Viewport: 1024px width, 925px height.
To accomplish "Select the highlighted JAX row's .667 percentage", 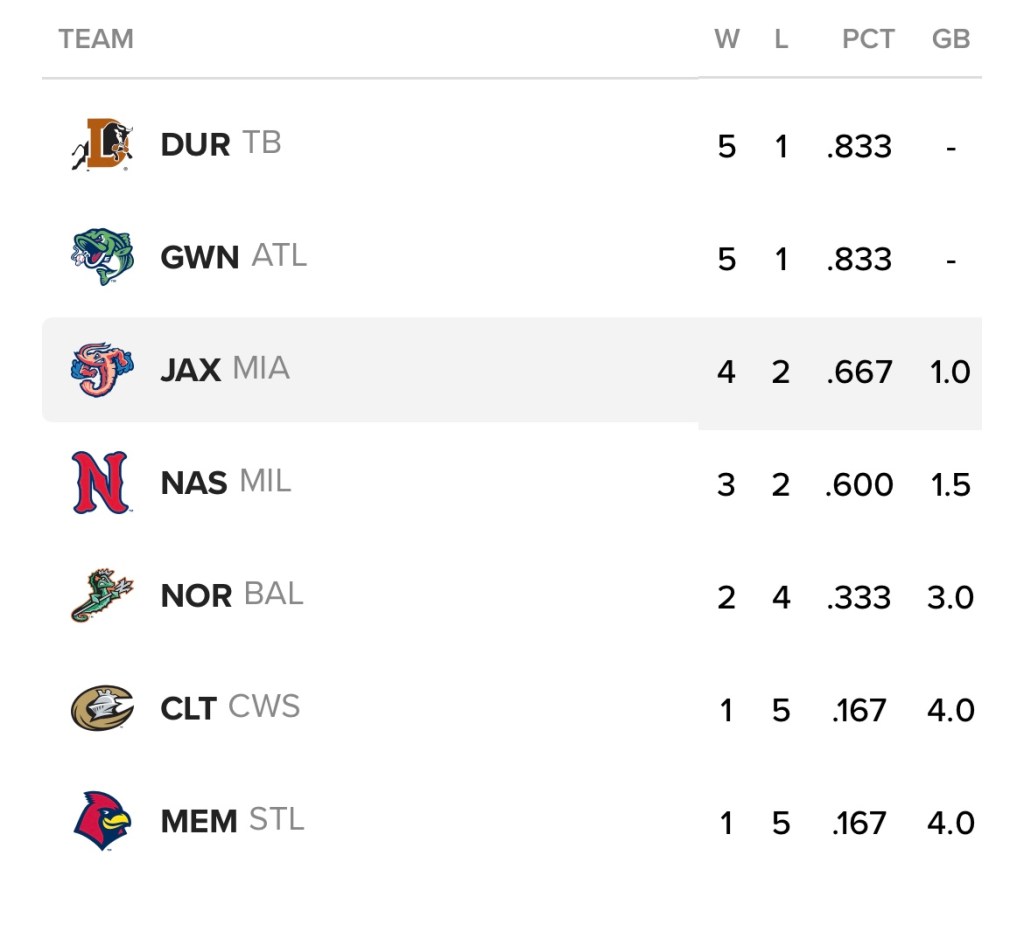I will (859, 372).
